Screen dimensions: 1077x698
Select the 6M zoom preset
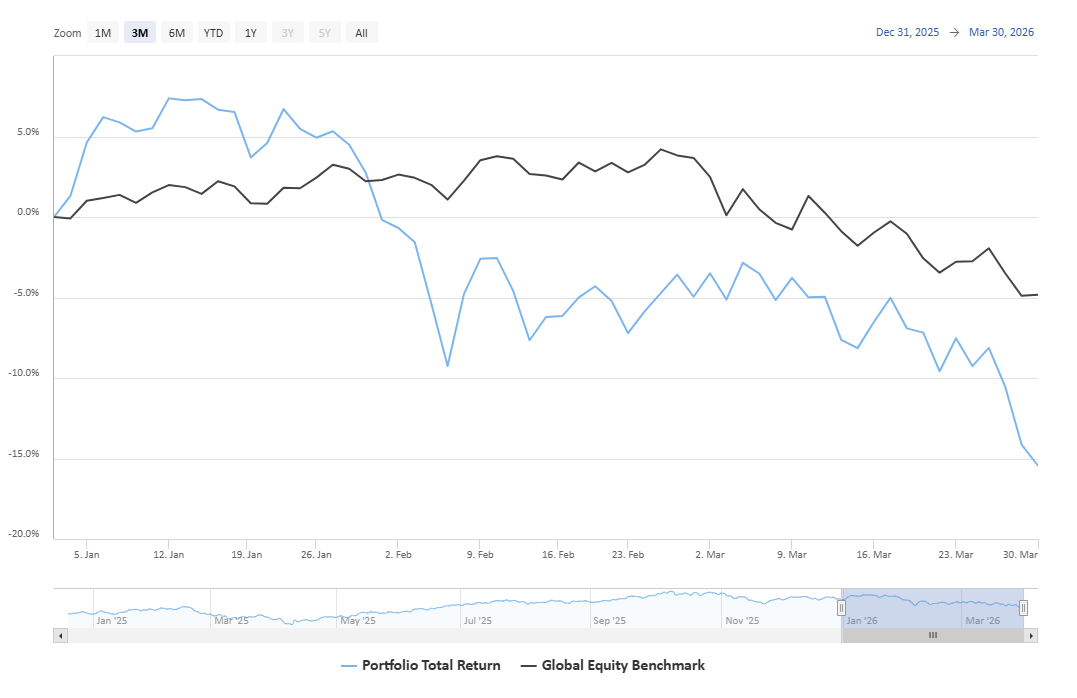pyautogui.click(x=176, y=32)
